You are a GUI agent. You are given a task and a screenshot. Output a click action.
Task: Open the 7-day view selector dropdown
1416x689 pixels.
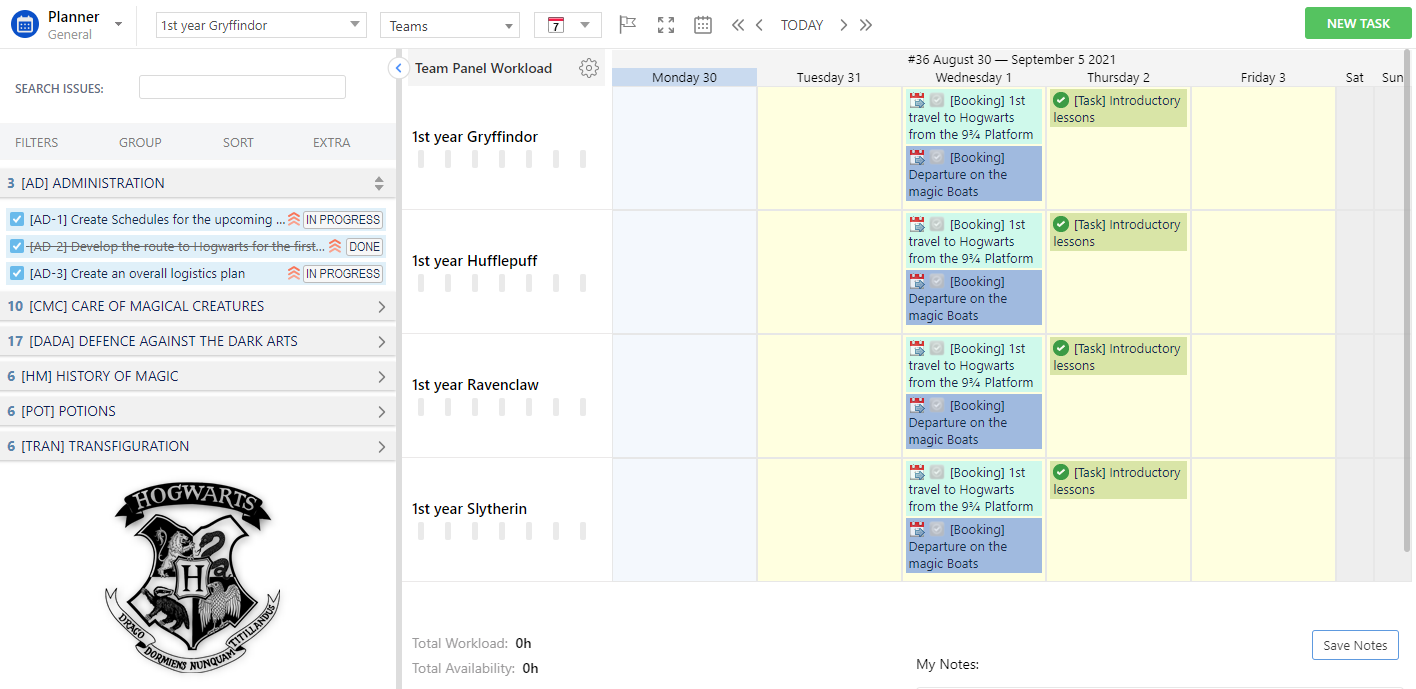tap(568, 25)
